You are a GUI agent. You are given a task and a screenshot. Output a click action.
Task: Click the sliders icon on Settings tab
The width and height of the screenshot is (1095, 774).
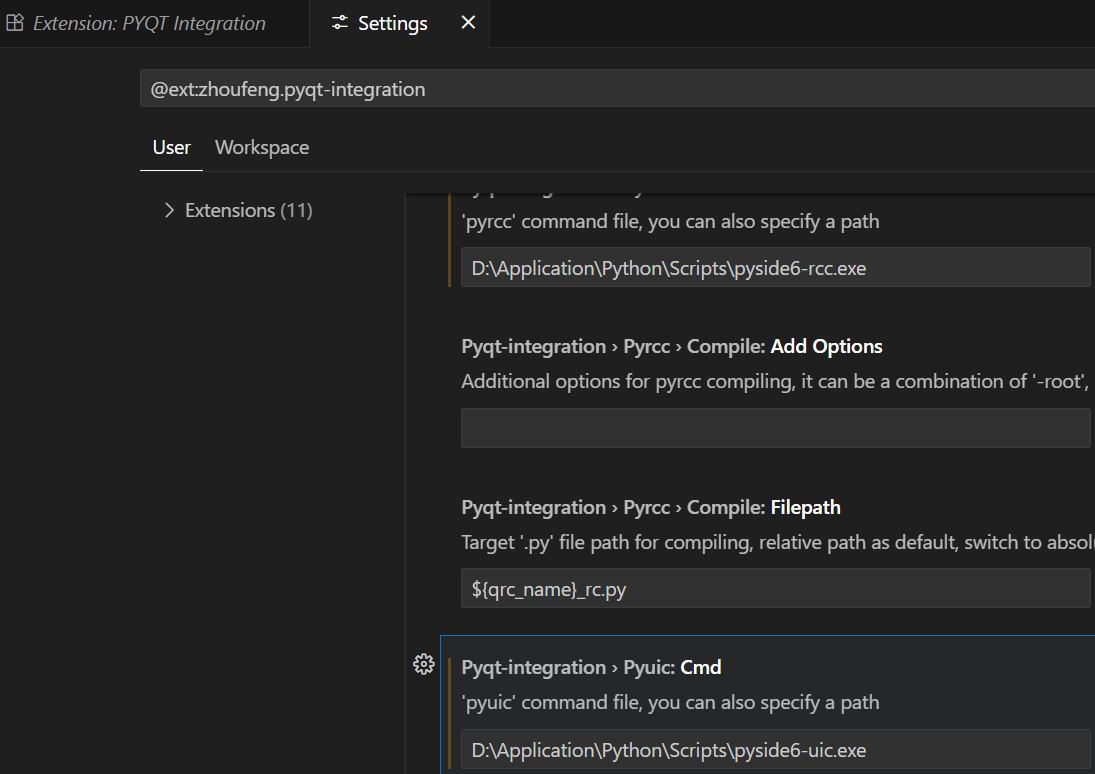pyautogui.click(x=340, y=23)
